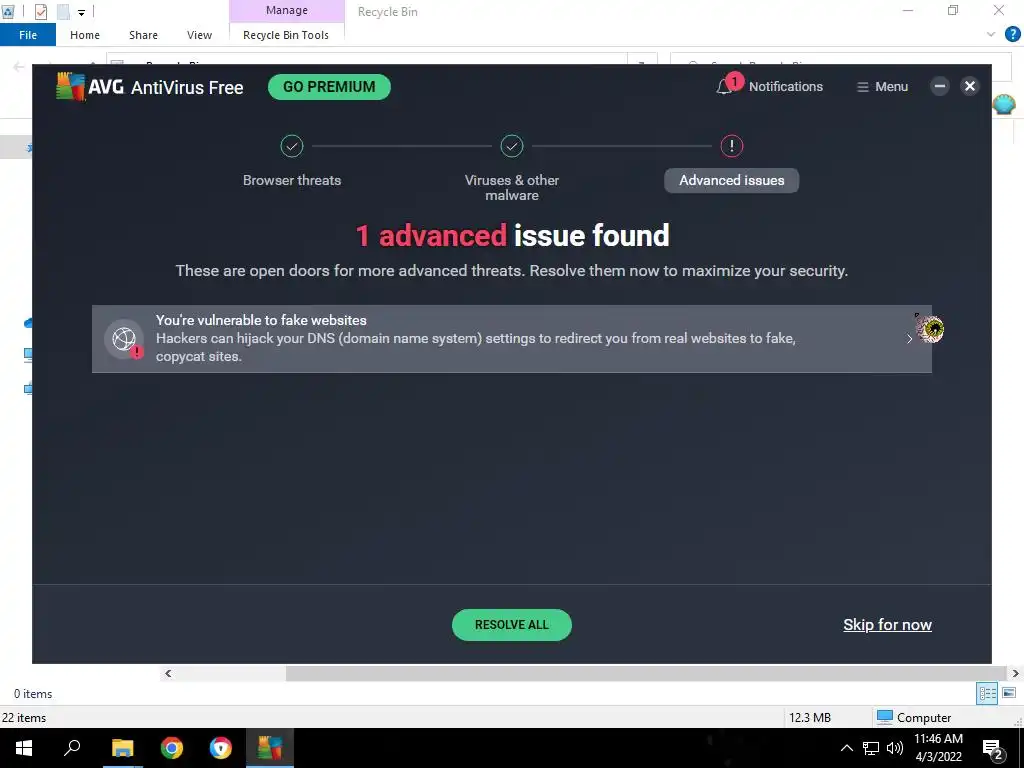Click the RESOLVE ALL button
Screen dimensions: 1024x768
[x=512, y=625]
